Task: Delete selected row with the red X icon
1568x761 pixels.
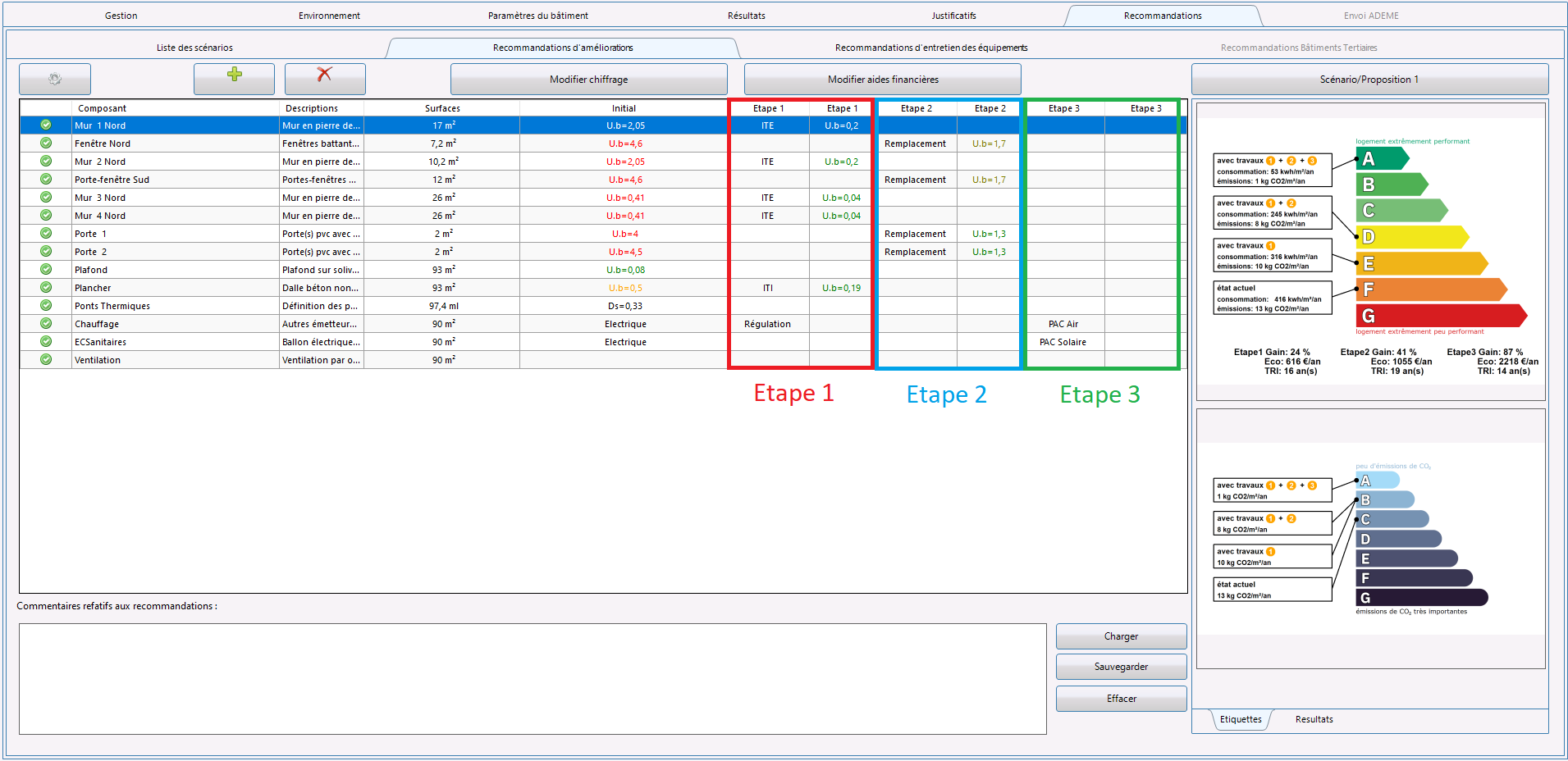Action: pyautogui.click(x=324, y=79)
